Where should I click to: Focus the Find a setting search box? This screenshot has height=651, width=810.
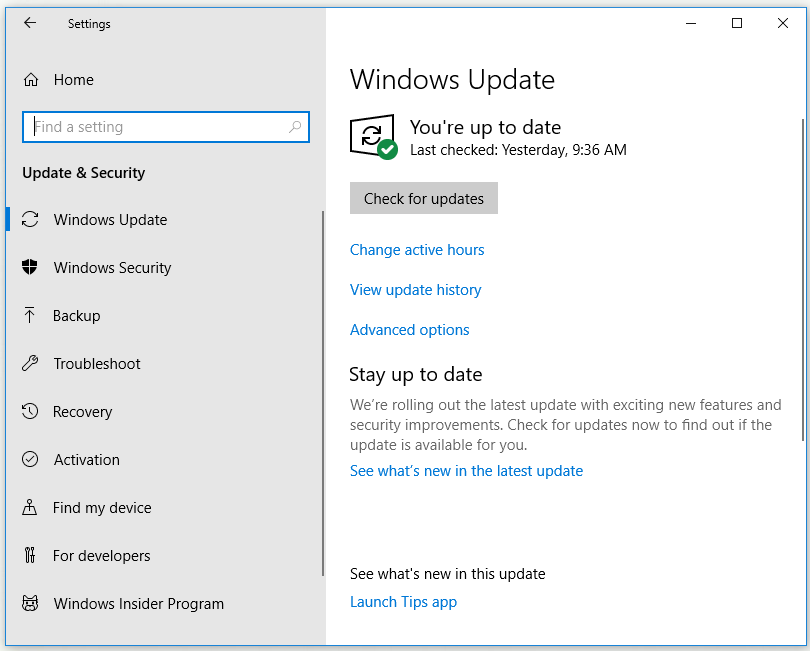pyautogui.click(x=166, y=127)
